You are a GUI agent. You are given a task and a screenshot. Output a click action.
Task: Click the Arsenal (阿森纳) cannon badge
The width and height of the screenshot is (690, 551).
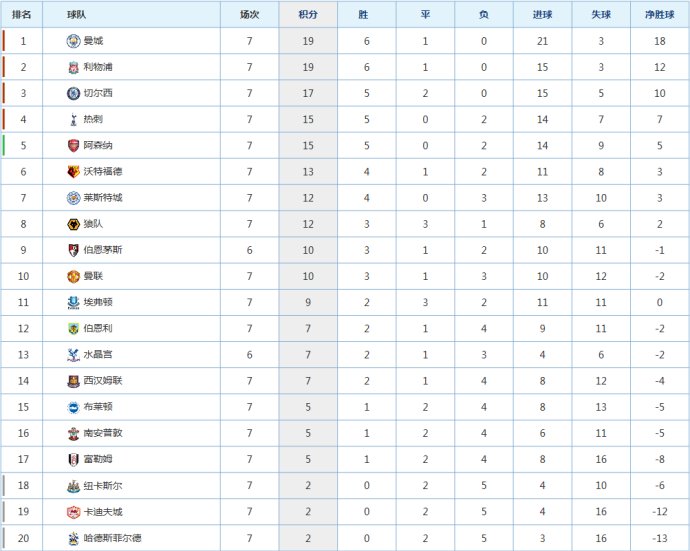coord(73,146)
